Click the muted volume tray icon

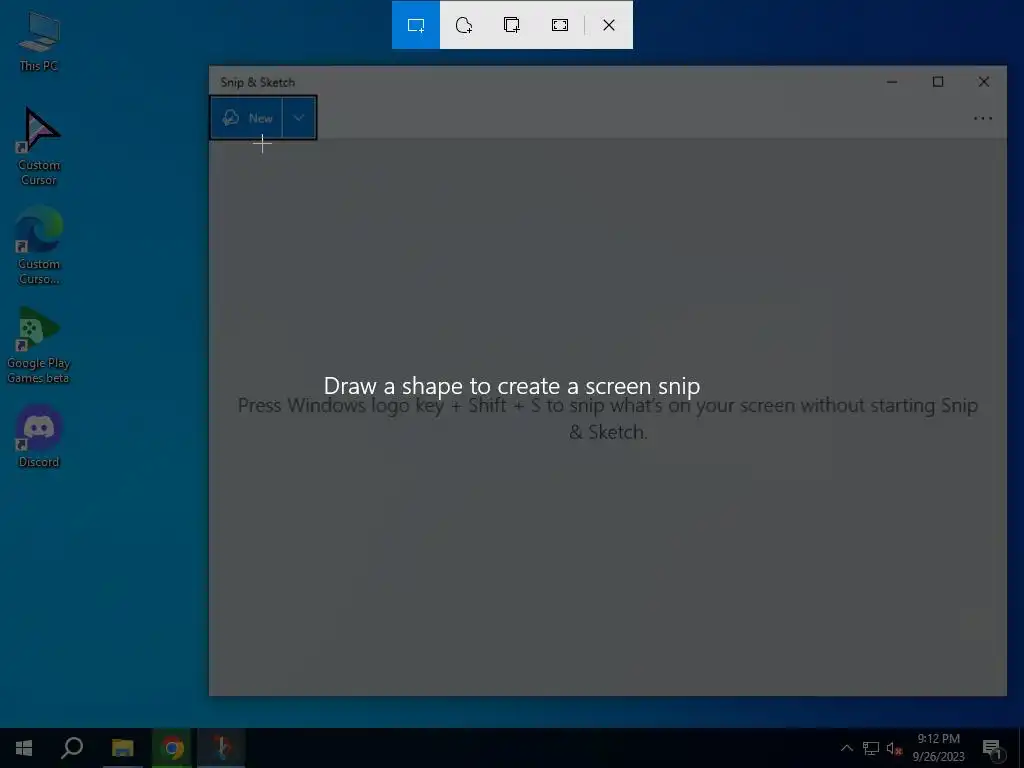(894, 748)
